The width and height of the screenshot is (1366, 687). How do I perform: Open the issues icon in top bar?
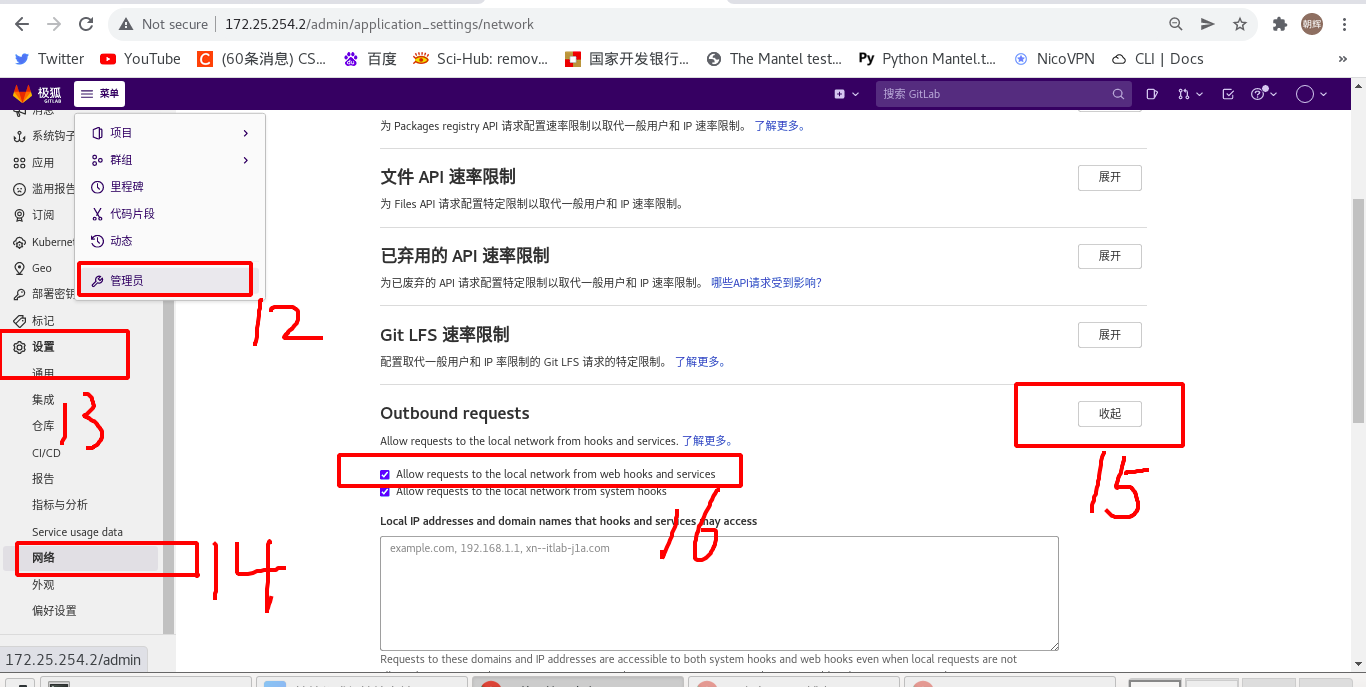[1152, 94]
